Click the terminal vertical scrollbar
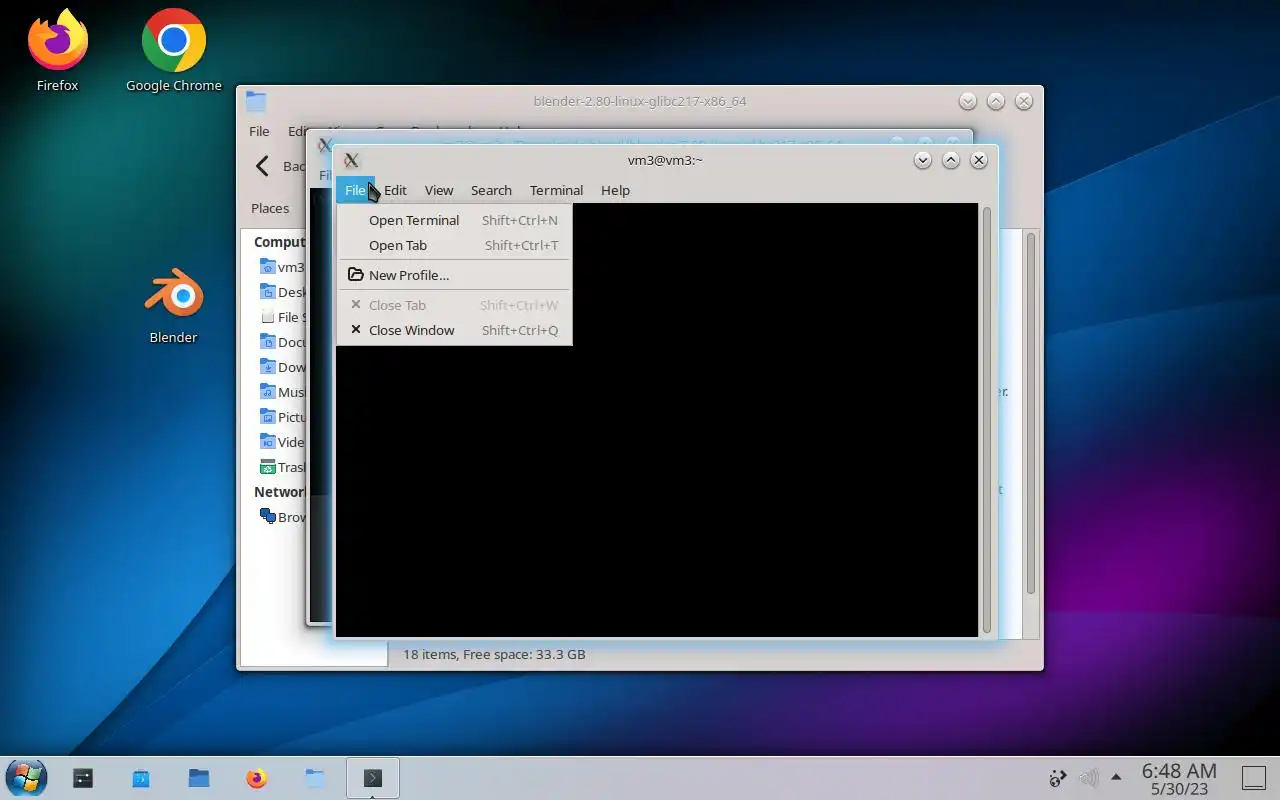1280x800 pixels. tap(987, 420)
